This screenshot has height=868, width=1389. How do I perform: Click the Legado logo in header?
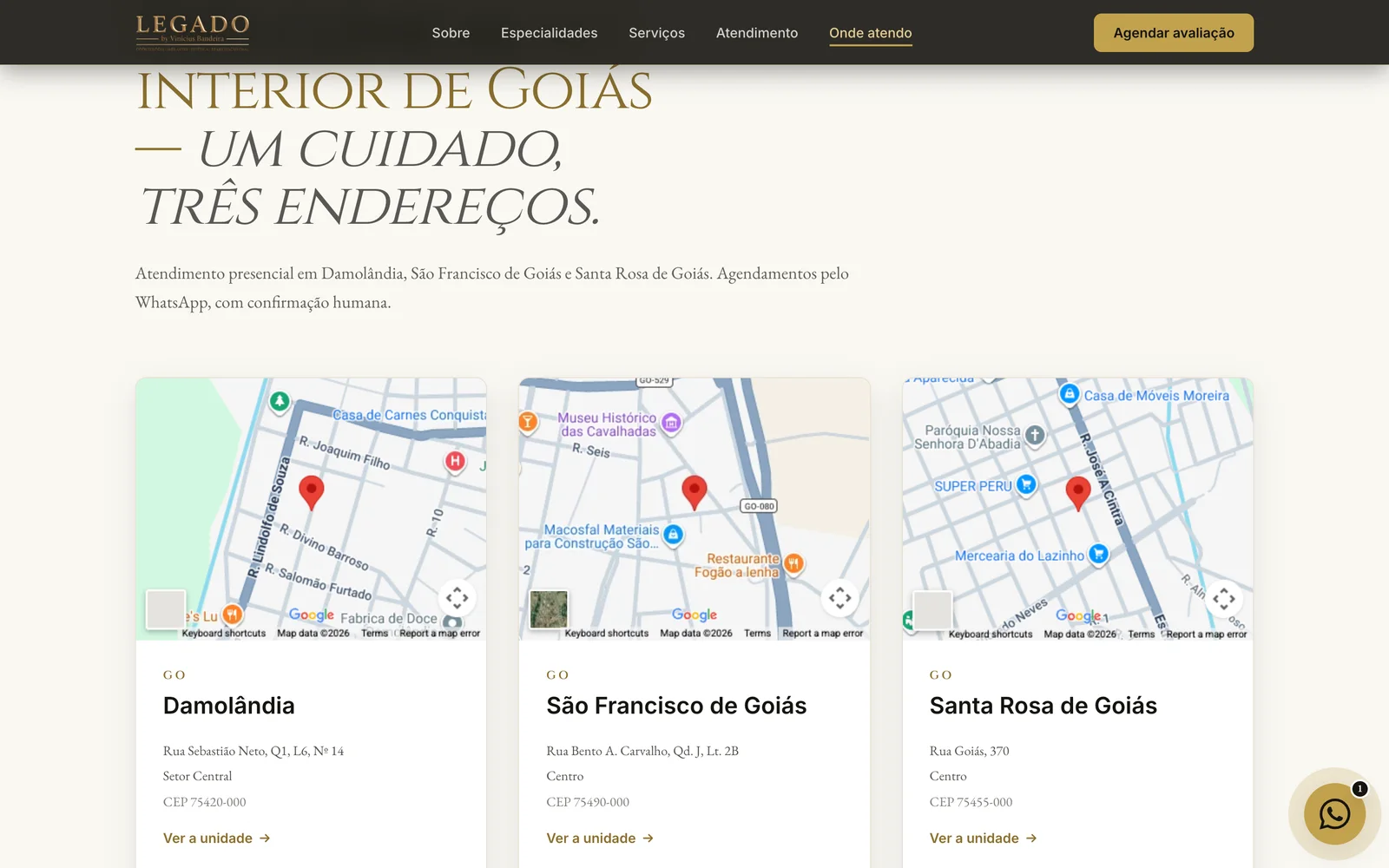tap(193, 32)
